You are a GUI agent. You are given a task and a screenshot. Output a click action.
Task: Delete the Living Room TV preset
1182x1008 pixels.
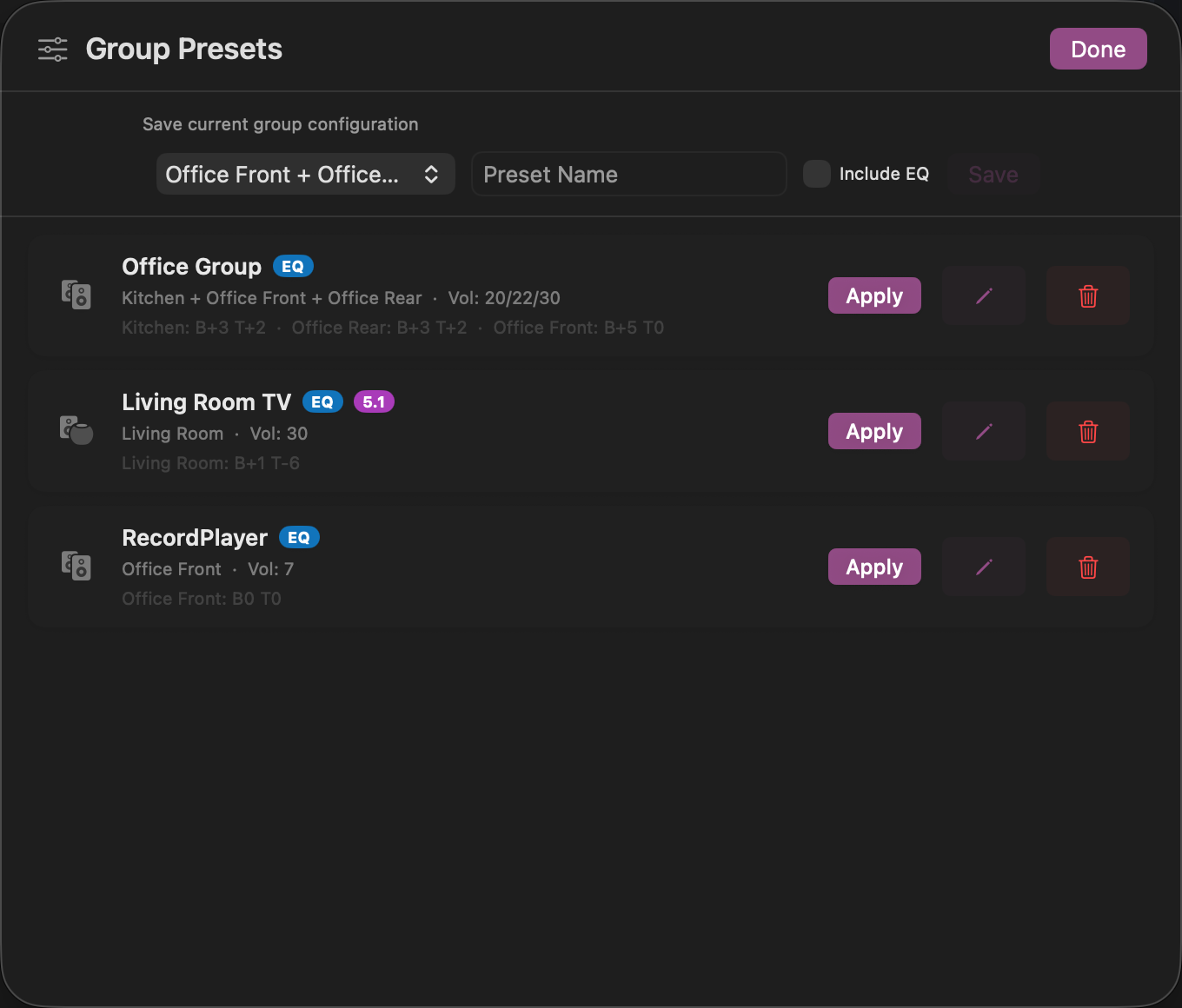point(1088,431)
